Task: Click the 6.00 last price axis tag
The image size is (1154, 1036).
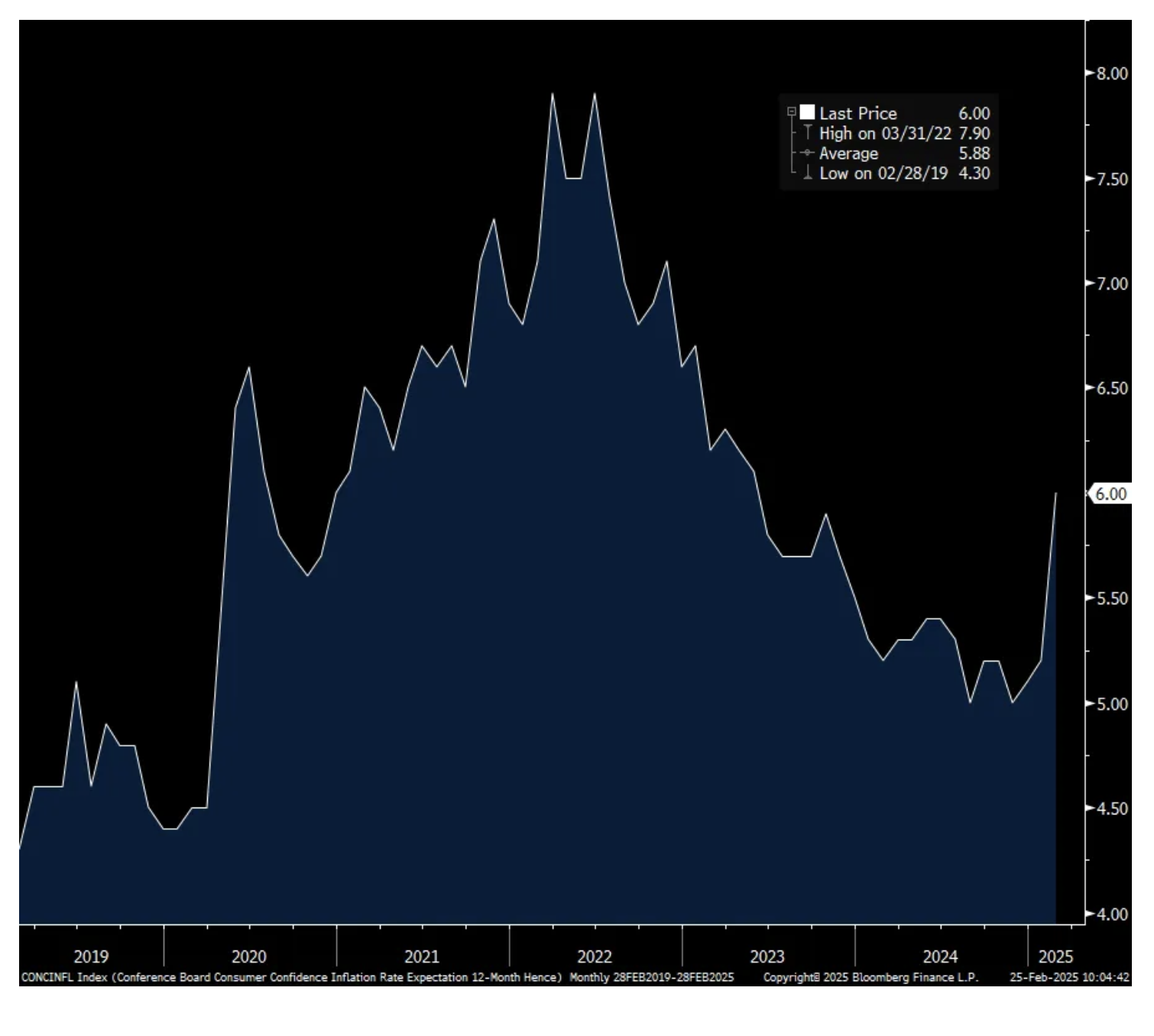Action: point(1110,494)
